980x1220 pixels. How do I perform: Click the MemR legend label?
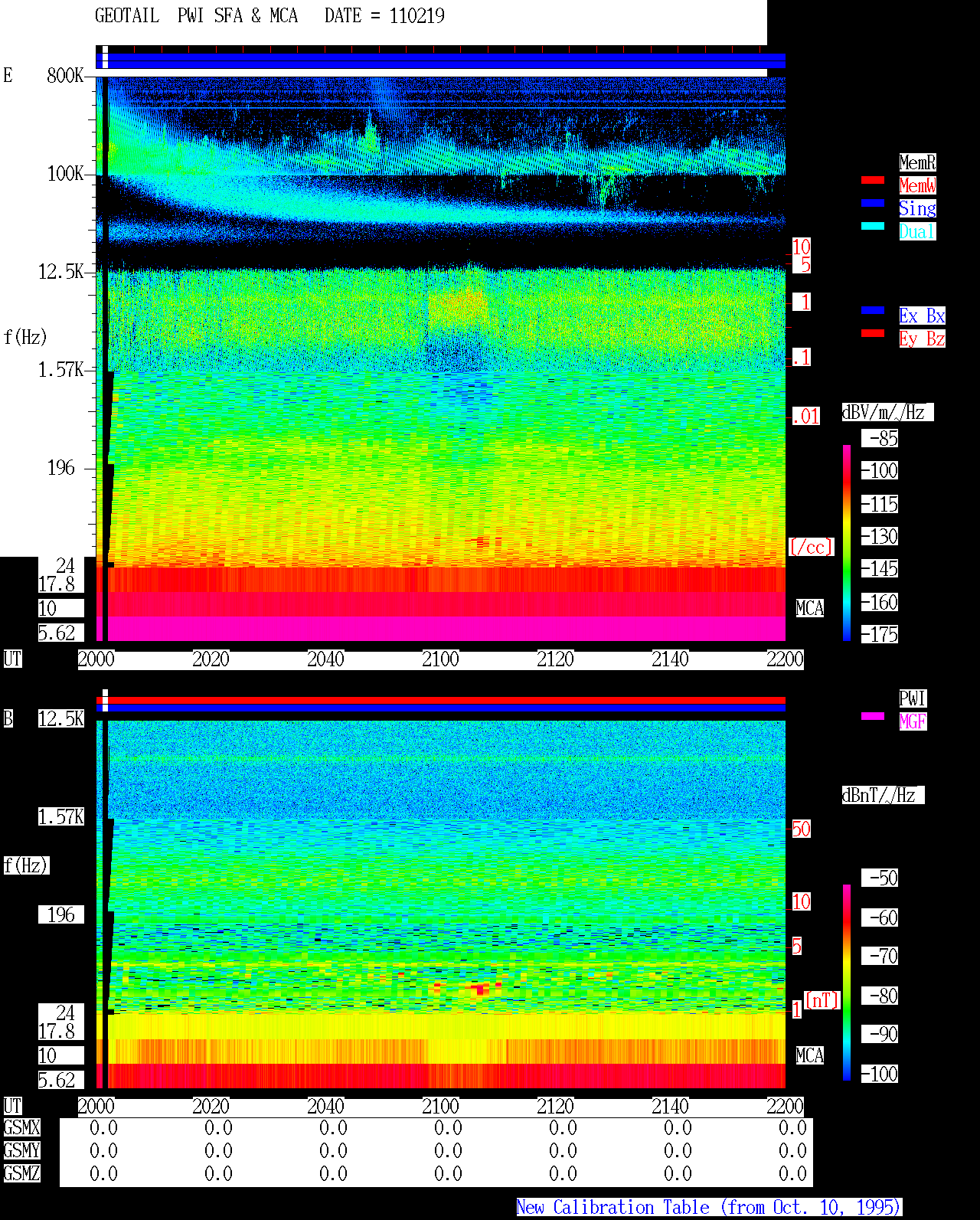[917, 162]
